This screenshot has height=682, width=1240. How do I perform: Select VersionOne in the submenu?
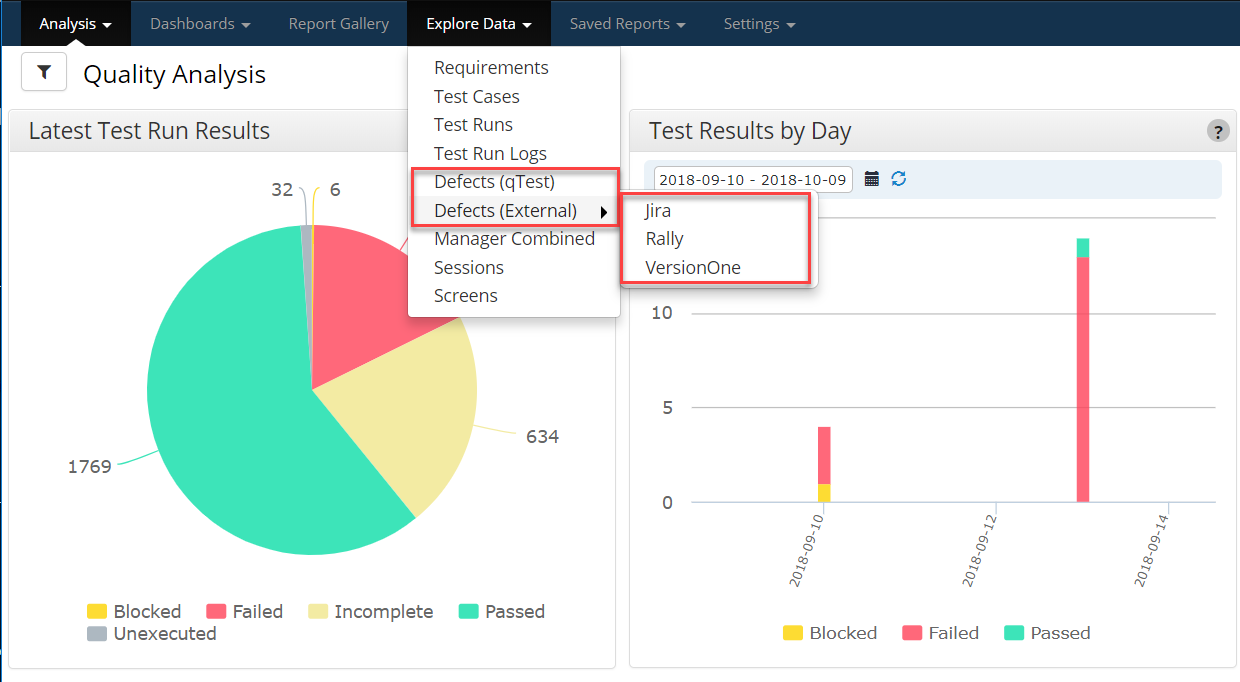[693, 268]
